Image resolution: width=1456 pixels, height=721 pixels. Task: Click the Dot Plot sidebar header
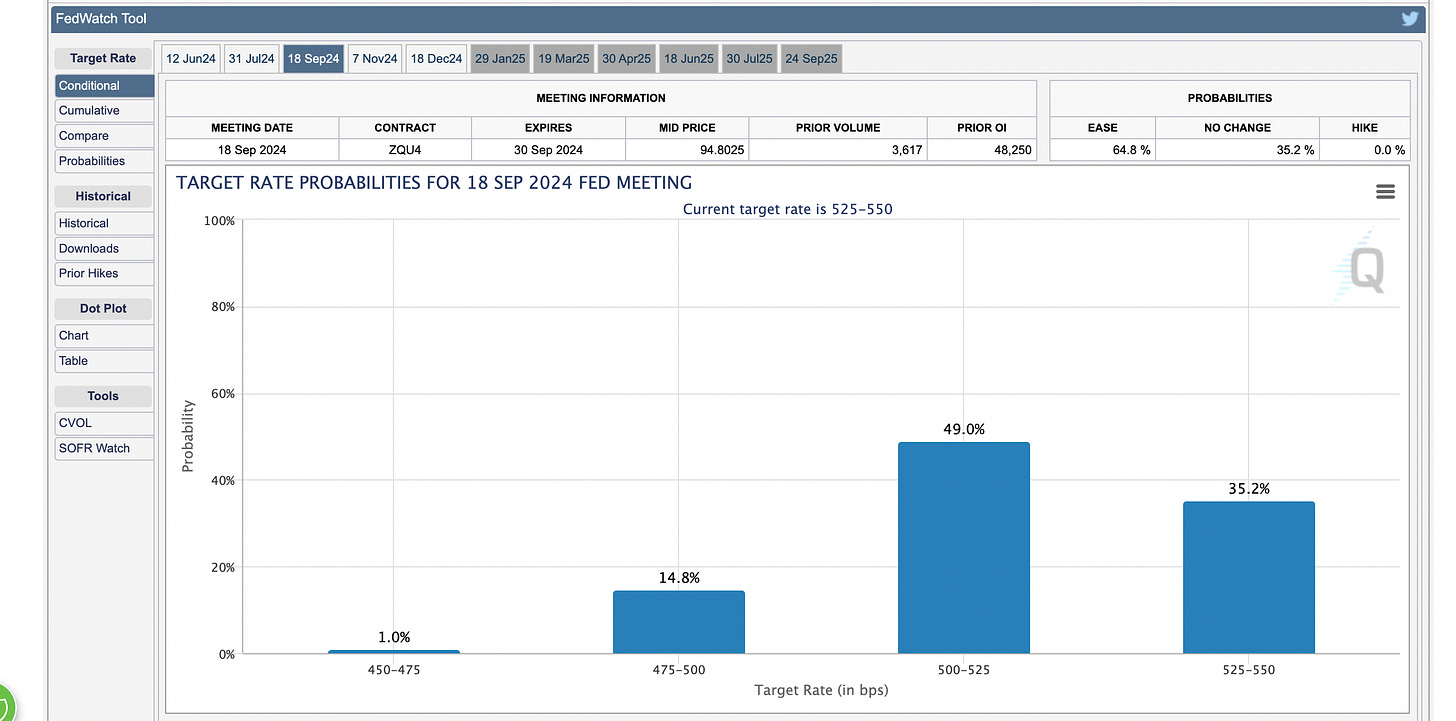coord(103,309)
